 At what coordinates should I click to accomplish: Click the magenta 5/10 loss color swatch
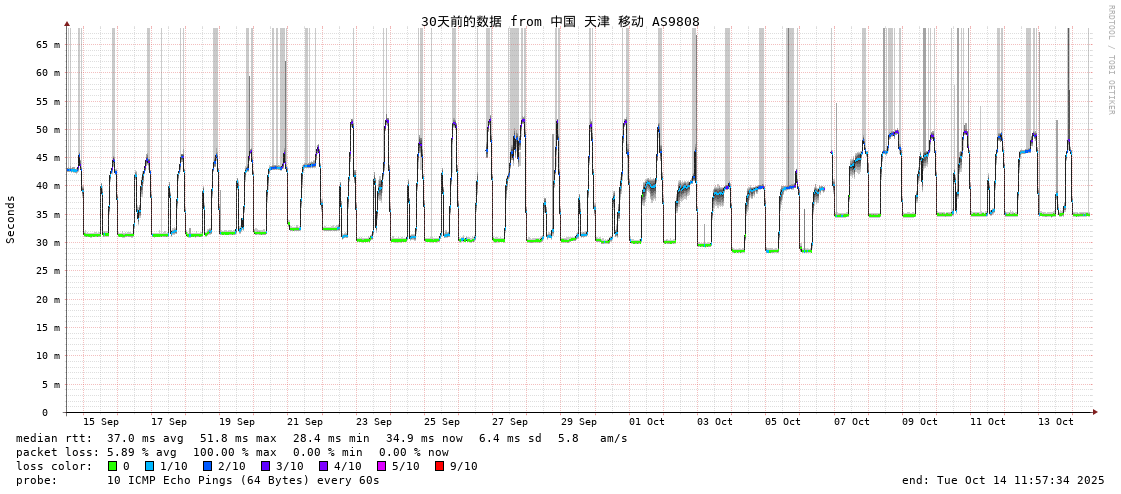click(381, 466)
